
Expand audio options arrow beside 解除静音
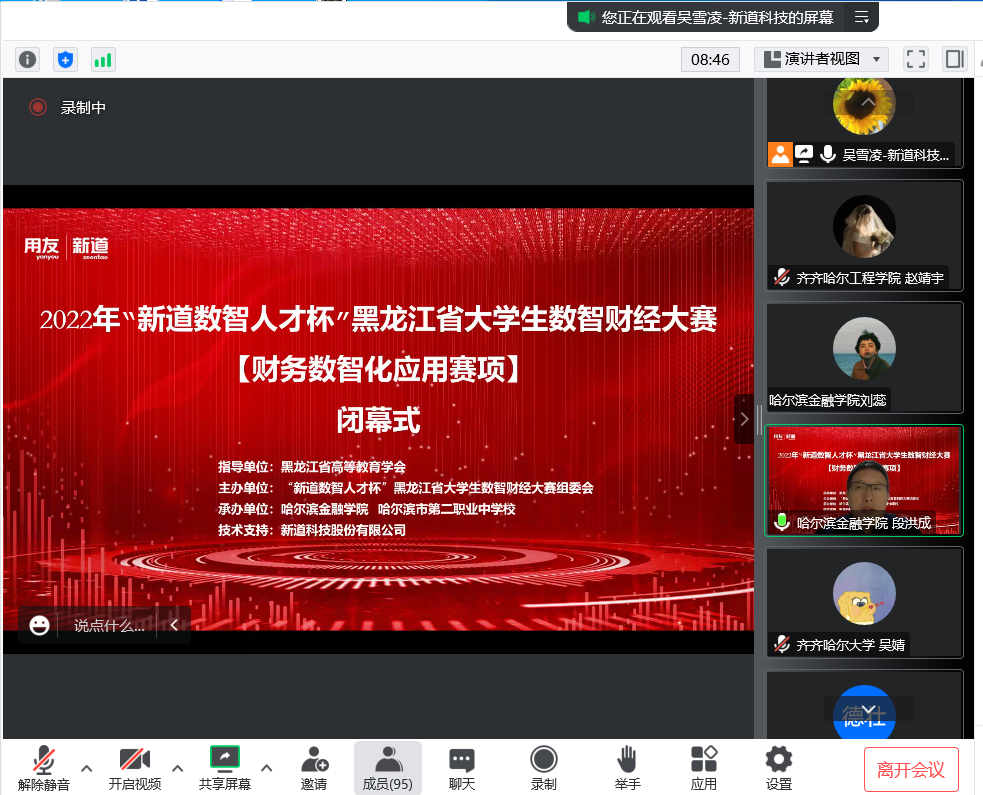click(x=87, y=768)
